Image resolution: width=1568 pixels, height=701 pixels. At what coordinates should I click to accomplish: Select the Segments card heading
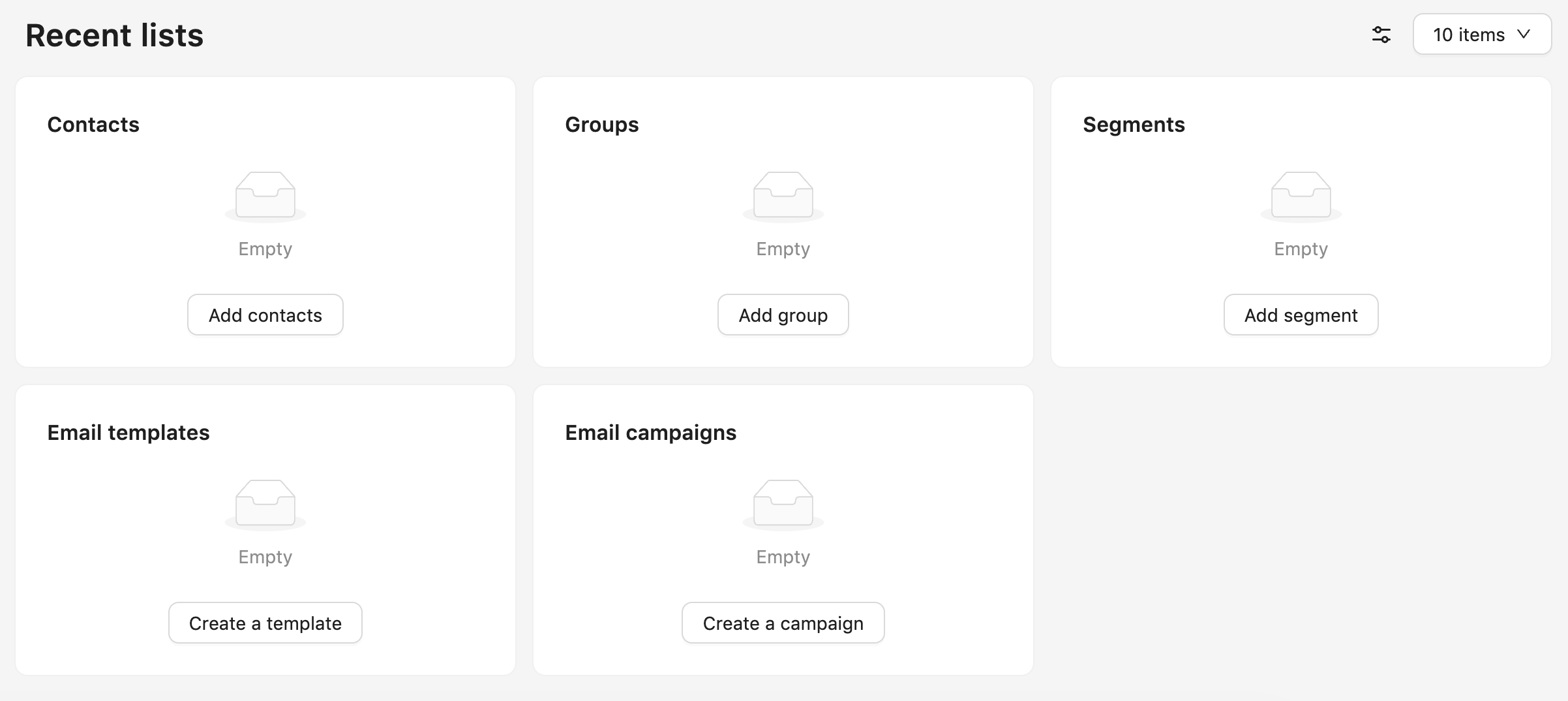pyautogui.click(x=1134, y=125)
